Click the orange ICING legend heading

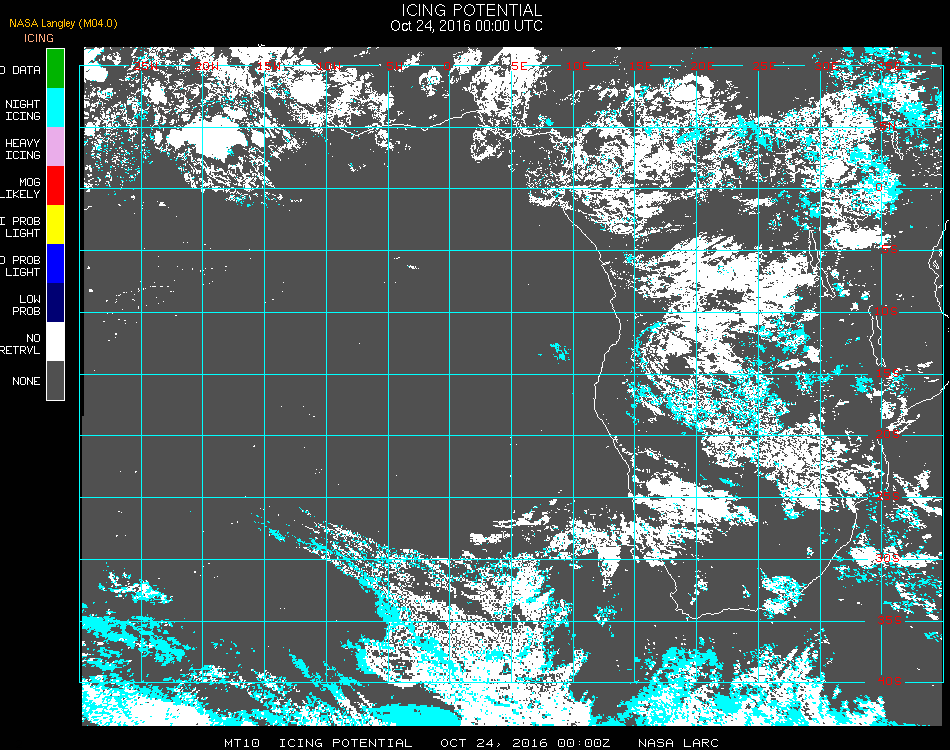[x=39, y=38]
